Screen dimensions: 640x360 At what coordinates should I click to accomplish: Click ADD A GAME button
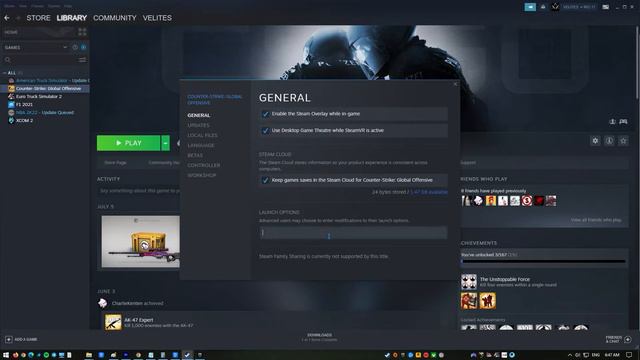coord(21,339)
